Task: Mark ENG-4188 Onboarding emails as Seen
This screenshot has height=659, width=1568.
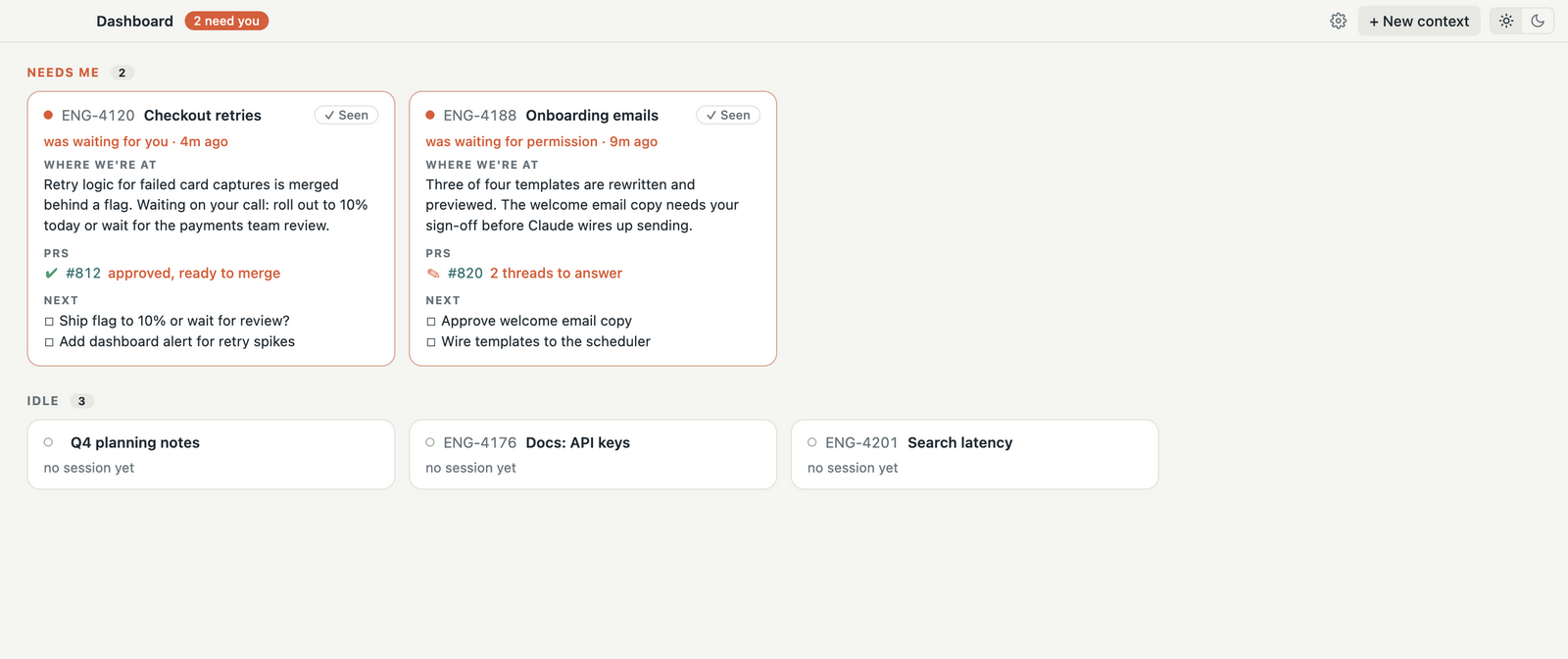Action: tap(728, 115)
